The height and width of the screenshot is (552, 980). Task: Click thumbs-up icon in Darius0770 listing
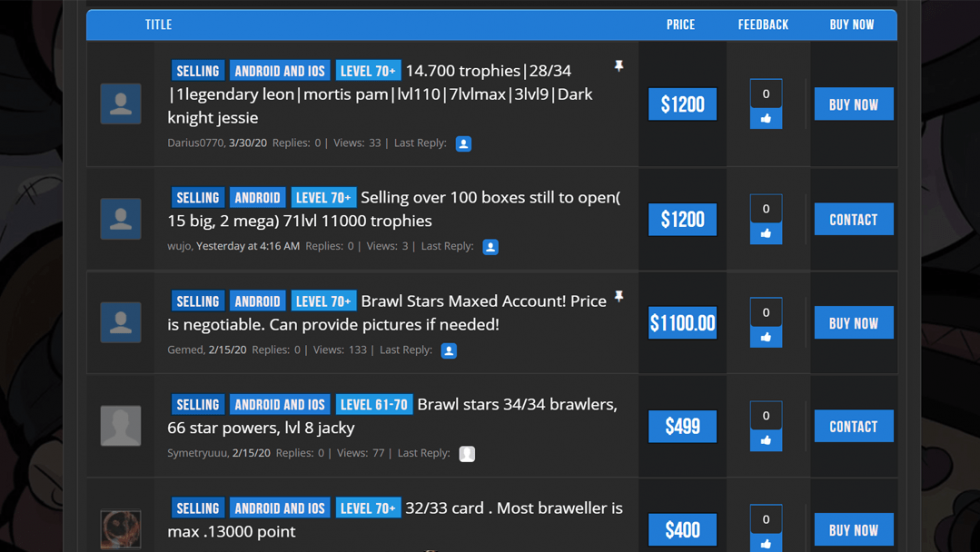[766, 118]
